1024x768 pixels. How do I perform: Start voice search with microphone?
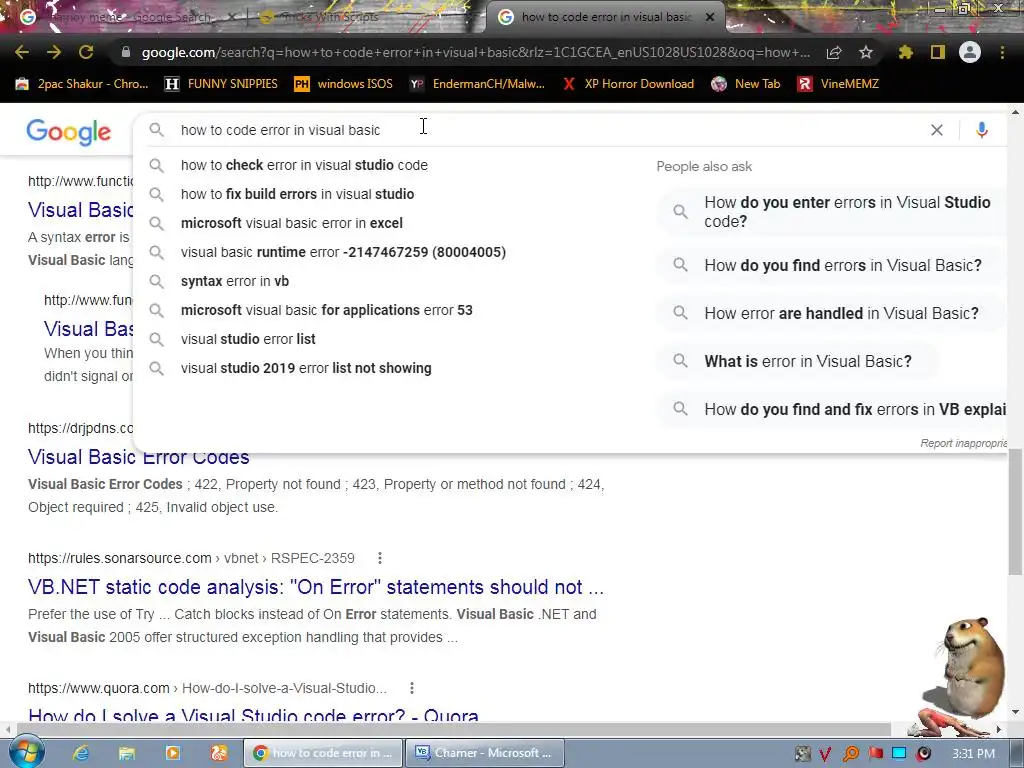(x=982, y=130)
